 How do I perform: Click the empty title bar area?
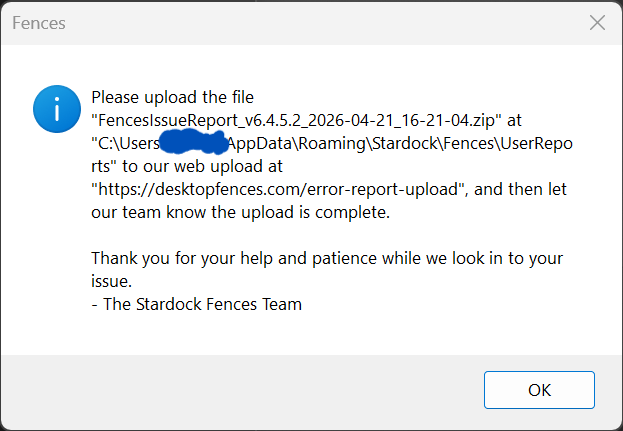(300, 23)
